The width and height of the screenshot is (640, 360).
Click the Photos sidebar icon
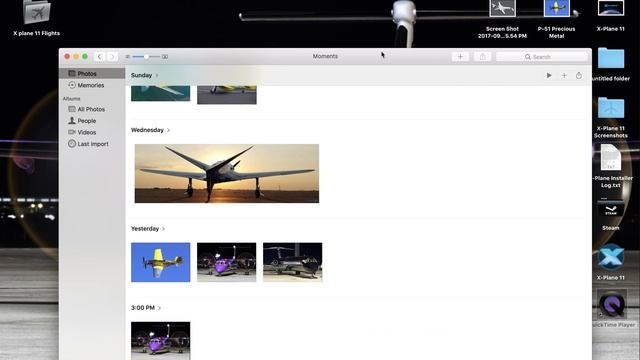(72, 73)
